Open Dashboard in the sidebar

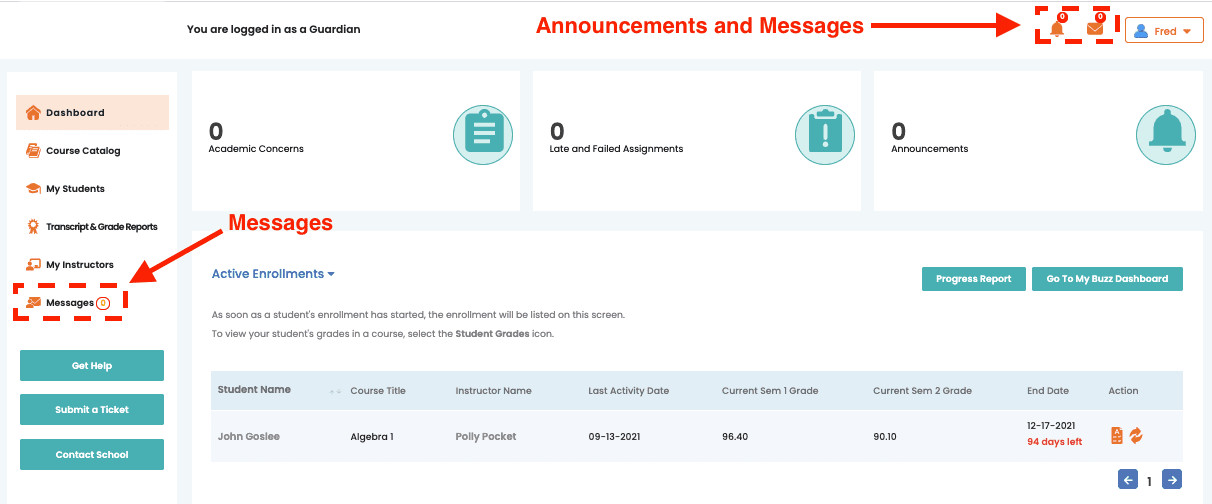[92, 113]
